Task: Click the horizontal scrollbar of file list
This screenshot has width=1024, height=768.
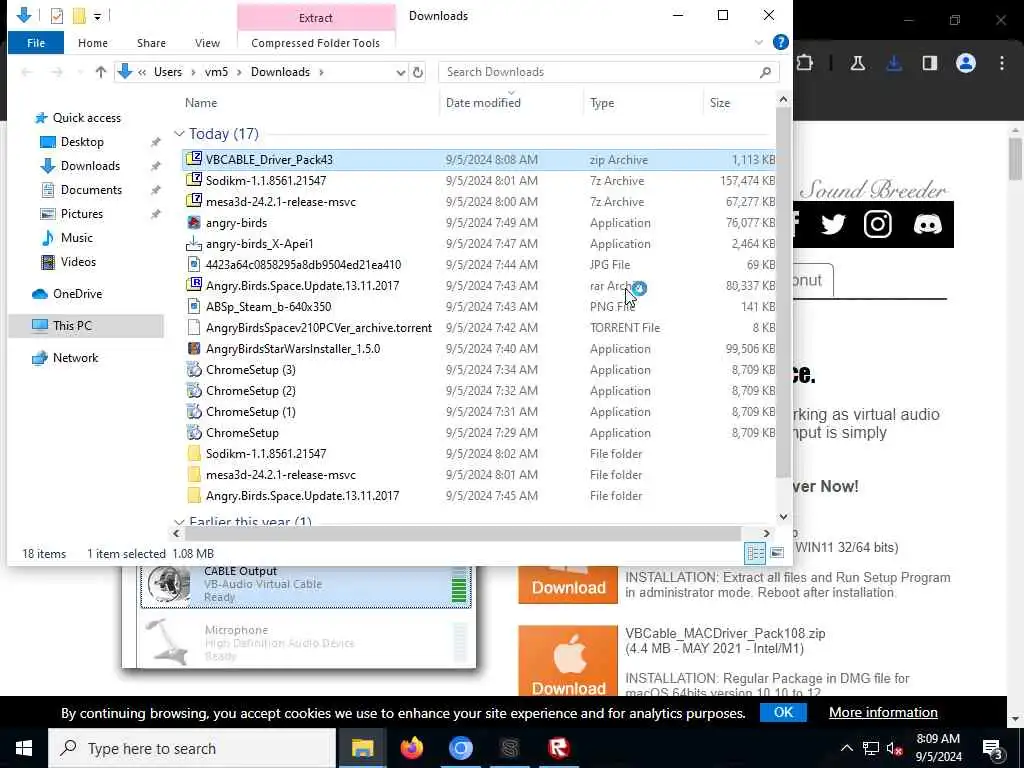Action: tap(462, 534)
